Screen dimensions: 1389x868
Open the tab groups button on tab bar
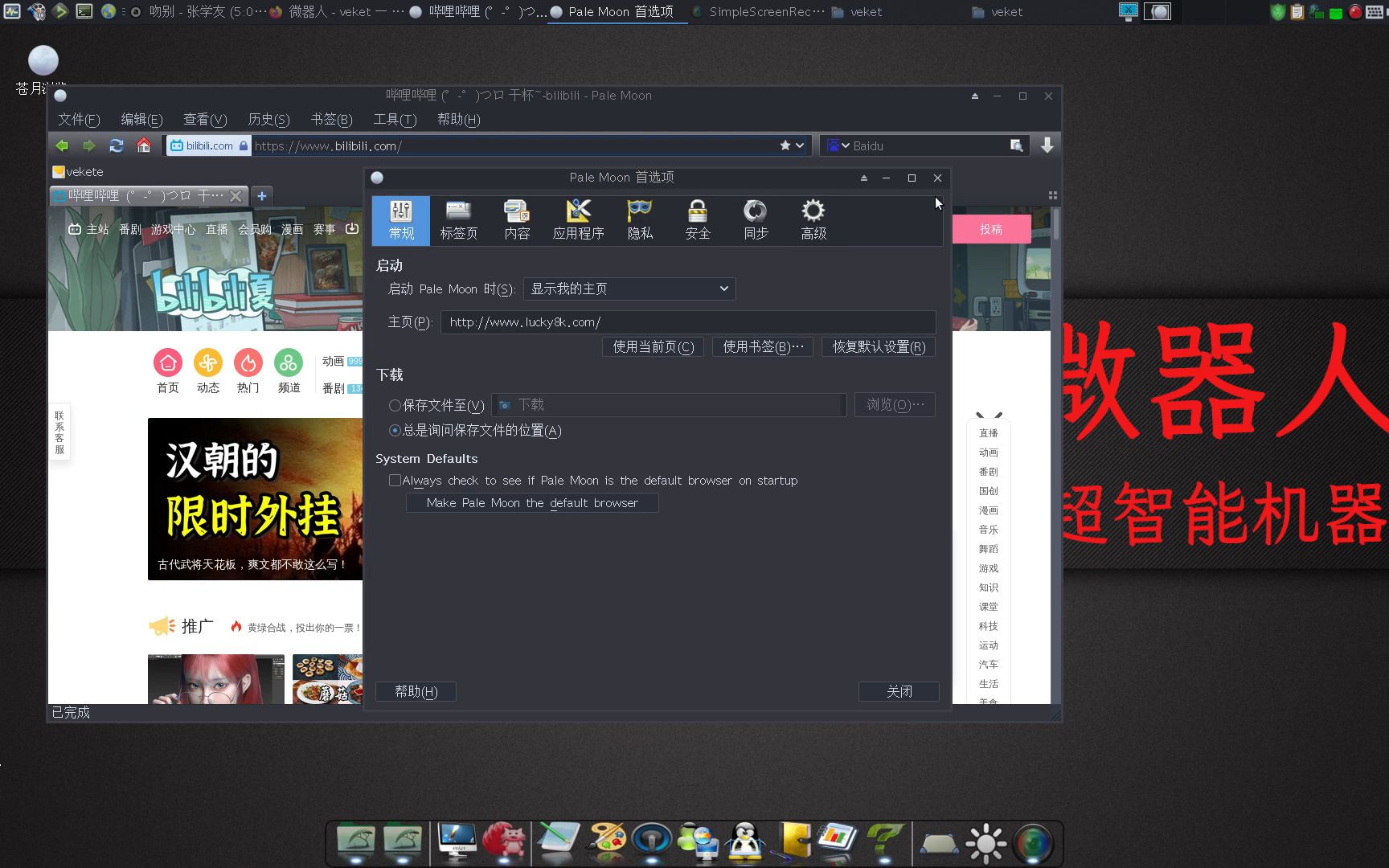click(1052, 195)
